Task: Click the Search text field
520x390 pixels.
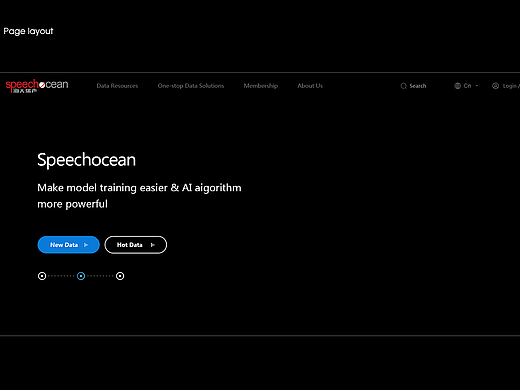Action: (x=418, y=86)
